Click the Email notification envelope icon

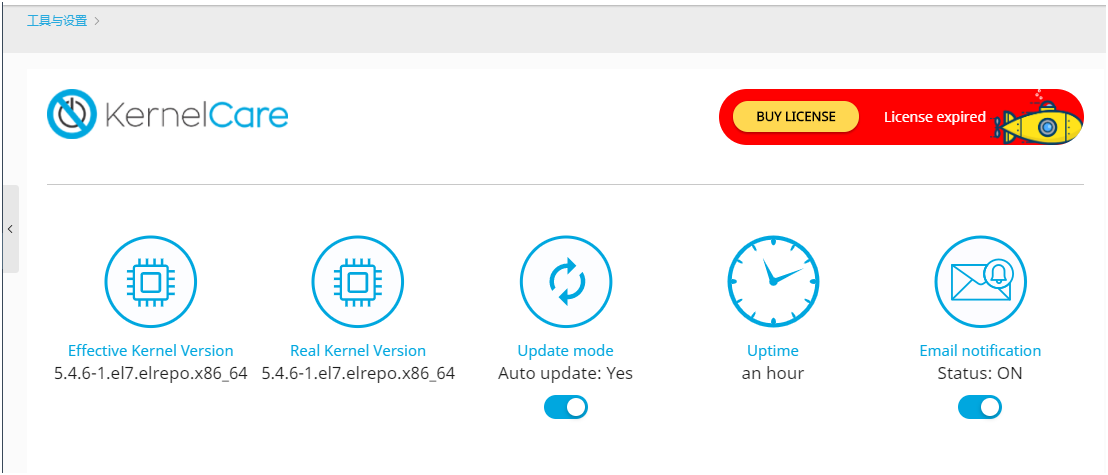point(980,282)
